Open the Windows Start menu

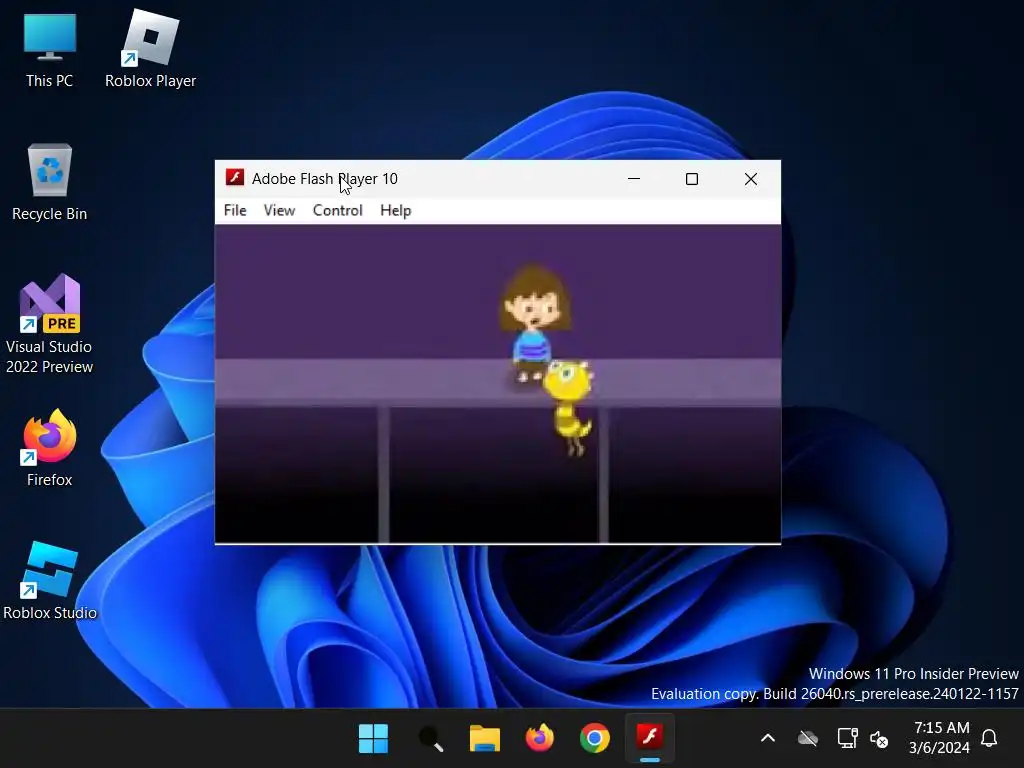374,739
